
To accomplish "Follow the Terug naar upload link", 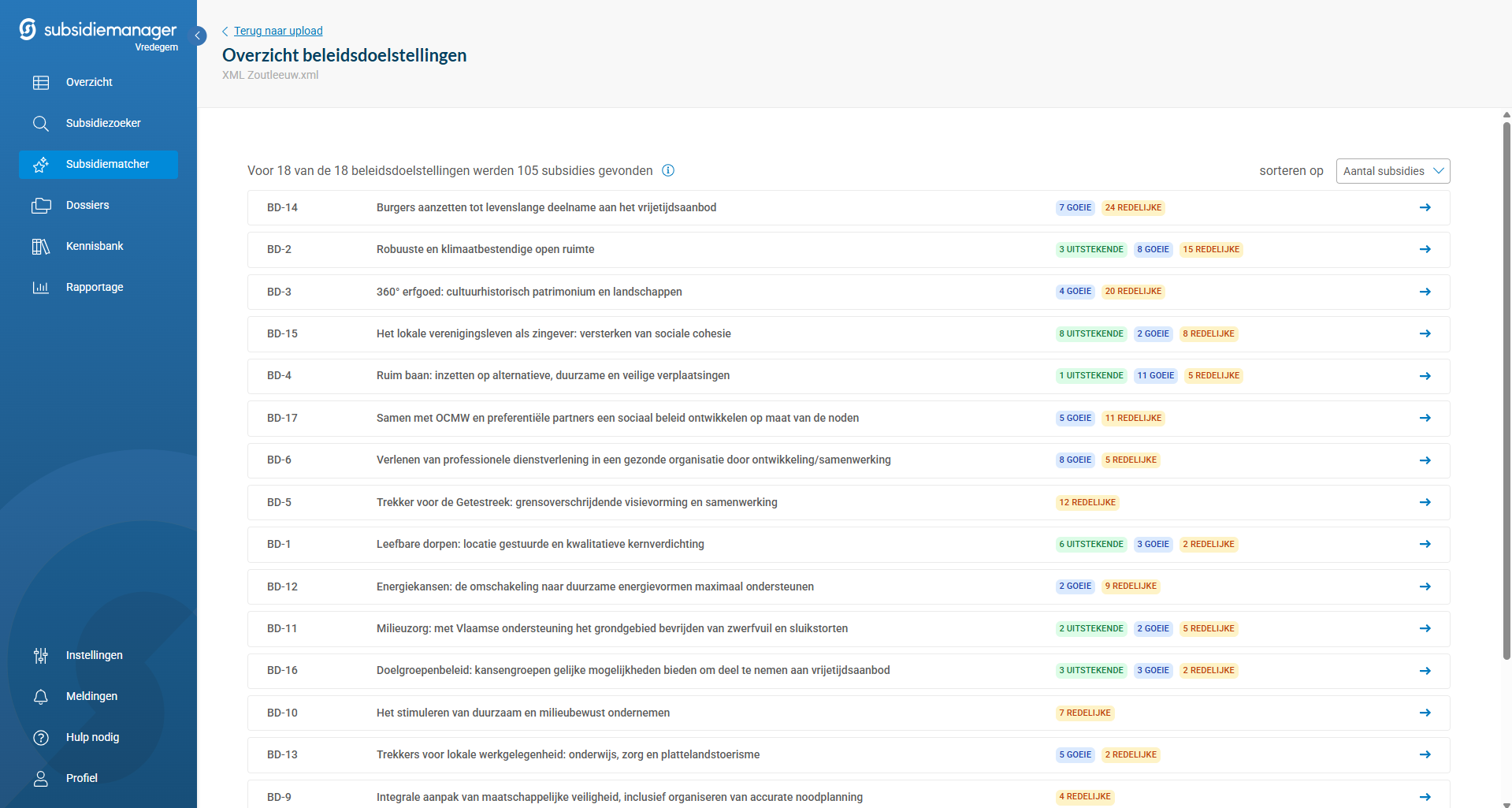I will point(278,31).
